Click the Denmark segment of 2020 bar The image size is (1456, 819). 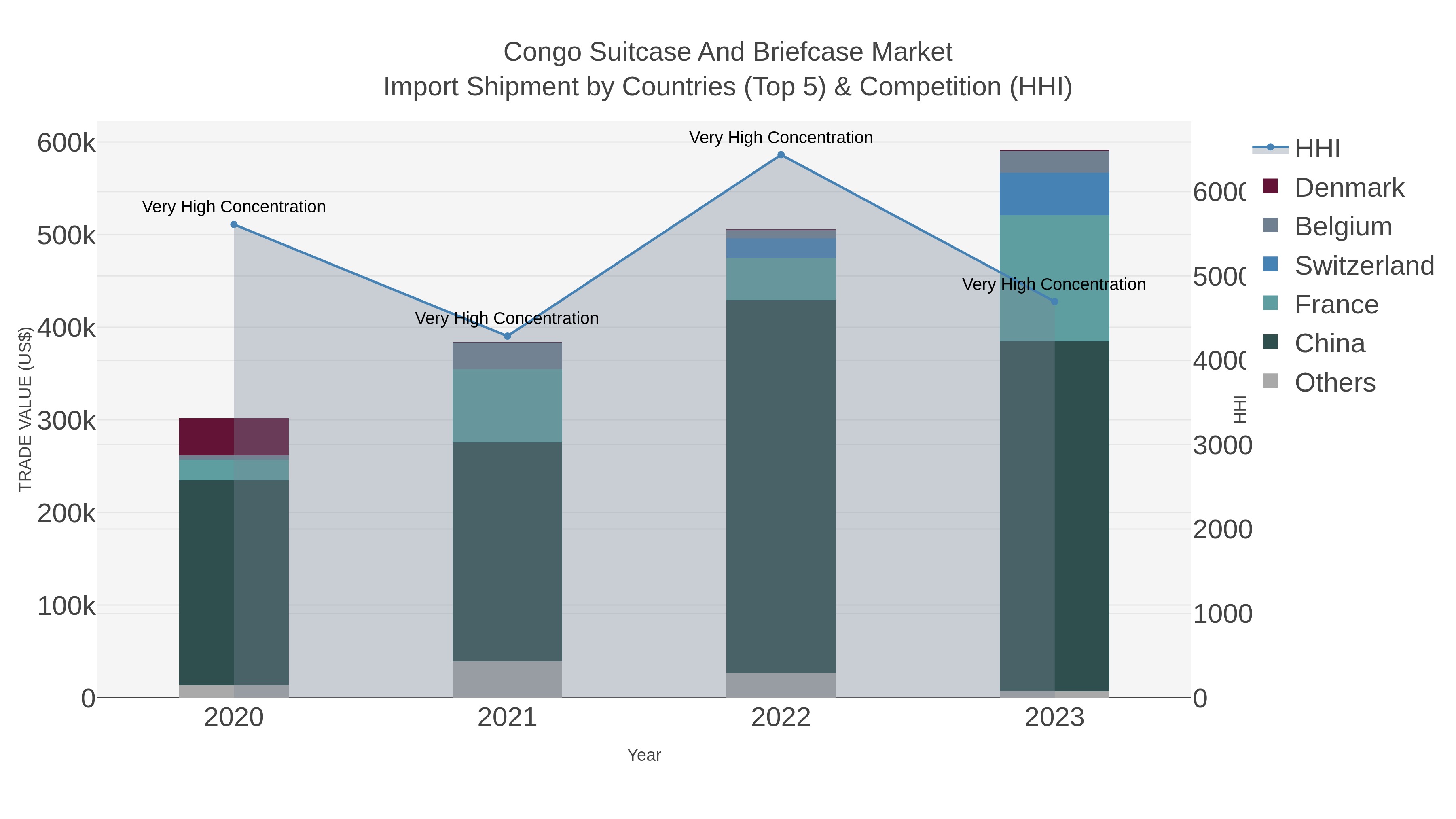[x=234, y=437]
